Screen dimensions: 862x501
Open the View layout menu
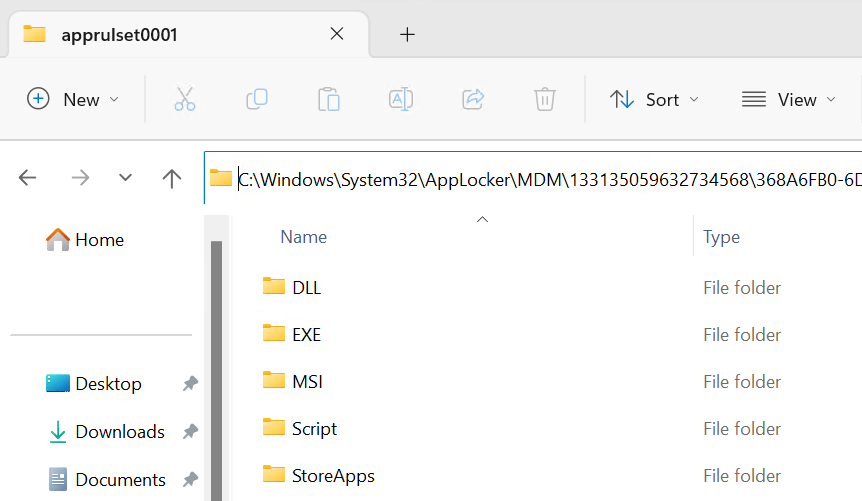click(791, 99)
